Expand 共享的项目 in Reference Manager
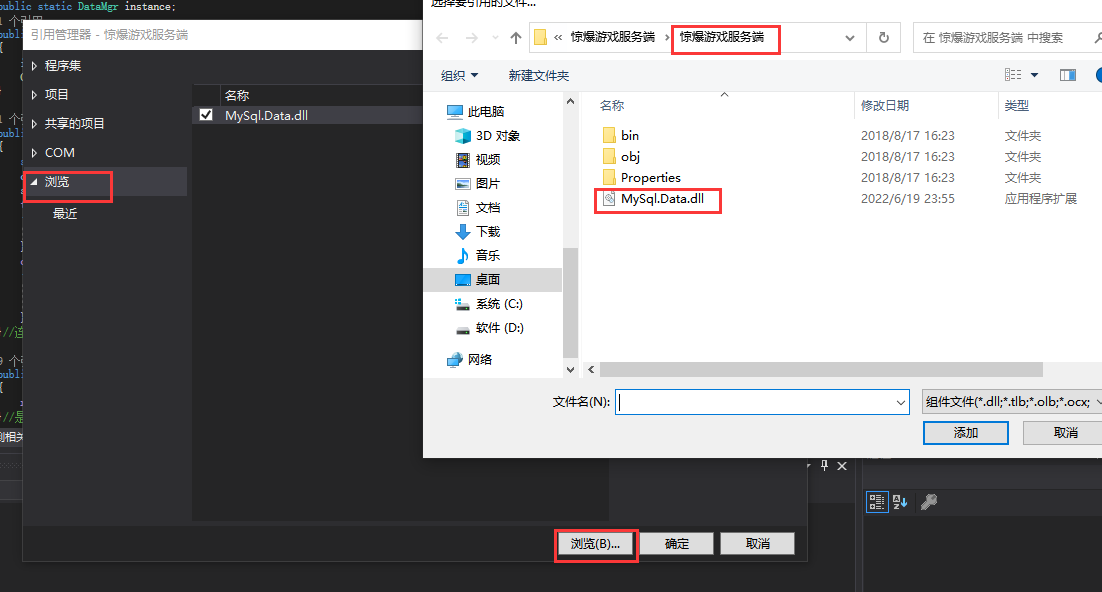Screen dimensions: 1102x592 (34, 124)
